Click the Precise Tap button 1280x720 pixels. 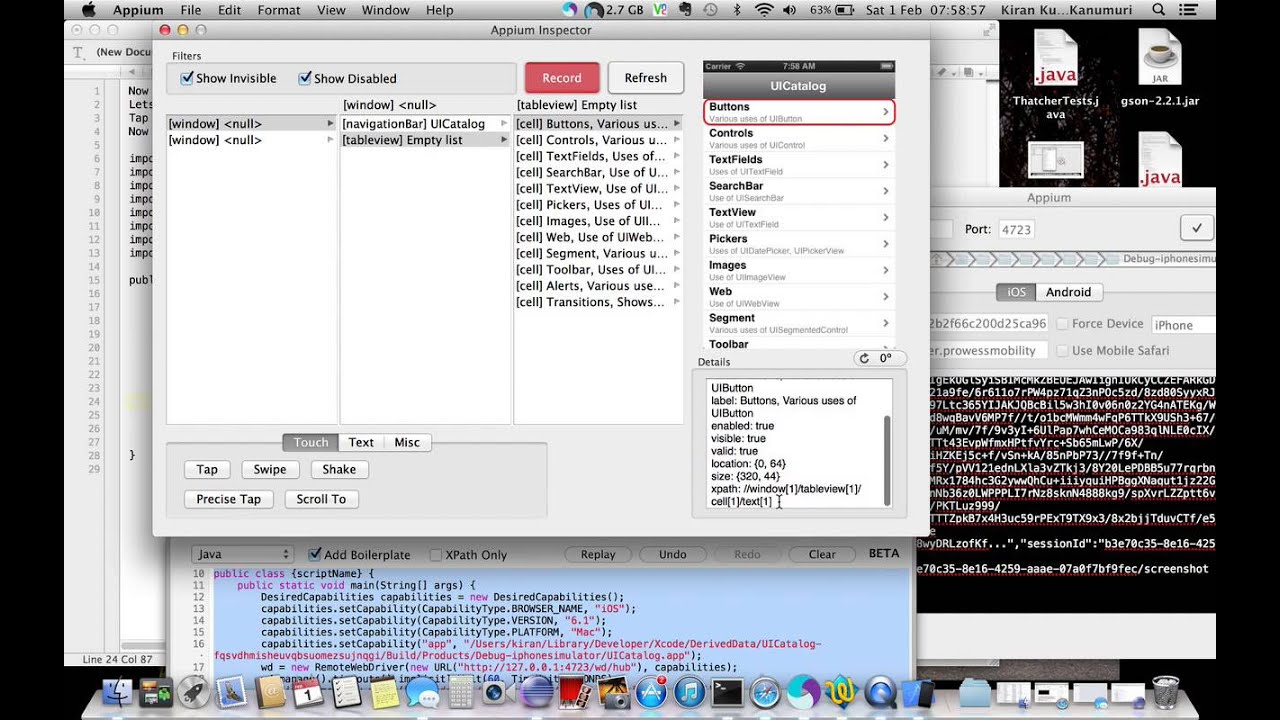coord(229,499)
